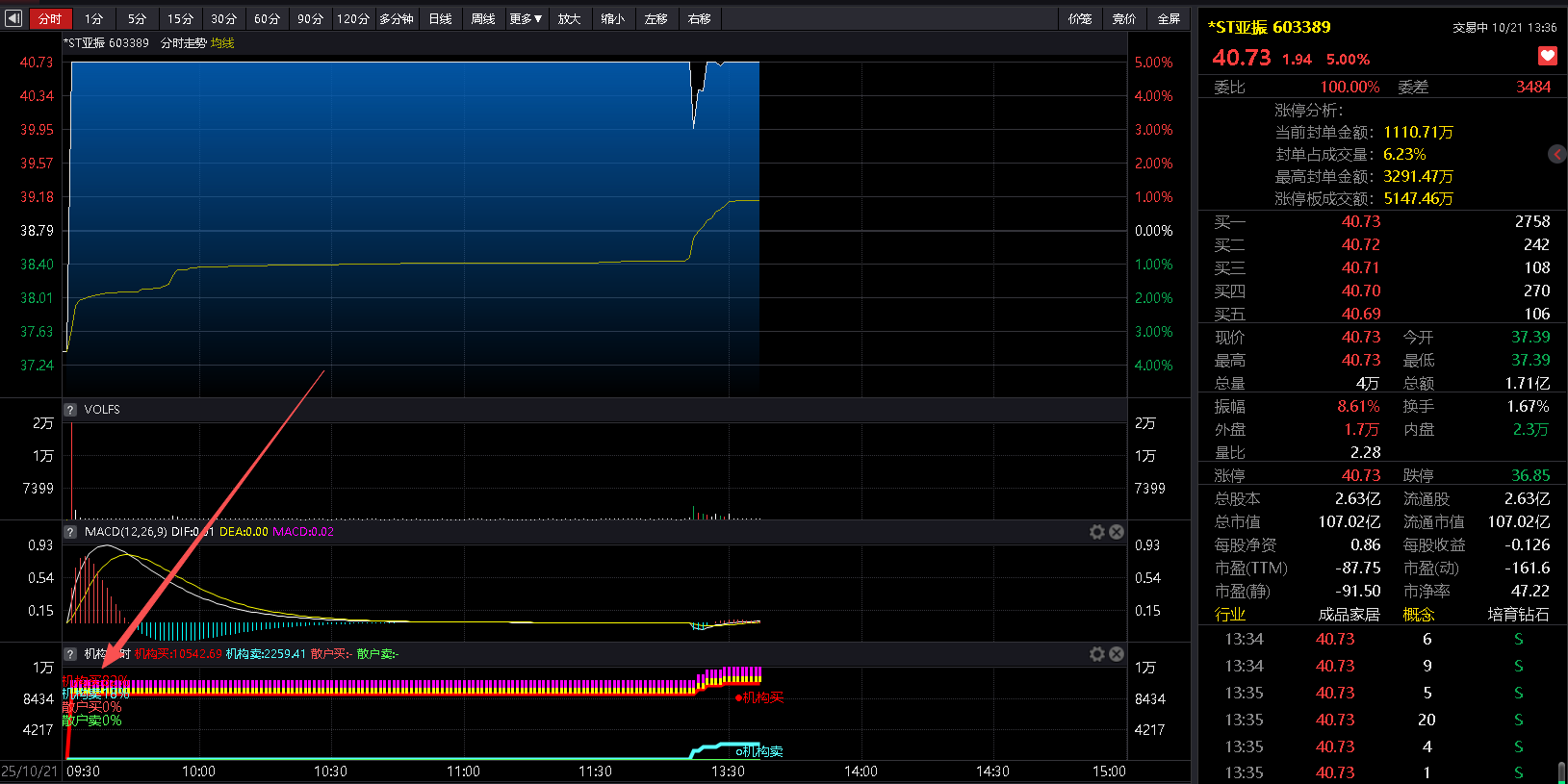Viewport: 1568px width, 784px height.
Task: Open the 更多 periods dropdown
Action: [x=526, y=18]
